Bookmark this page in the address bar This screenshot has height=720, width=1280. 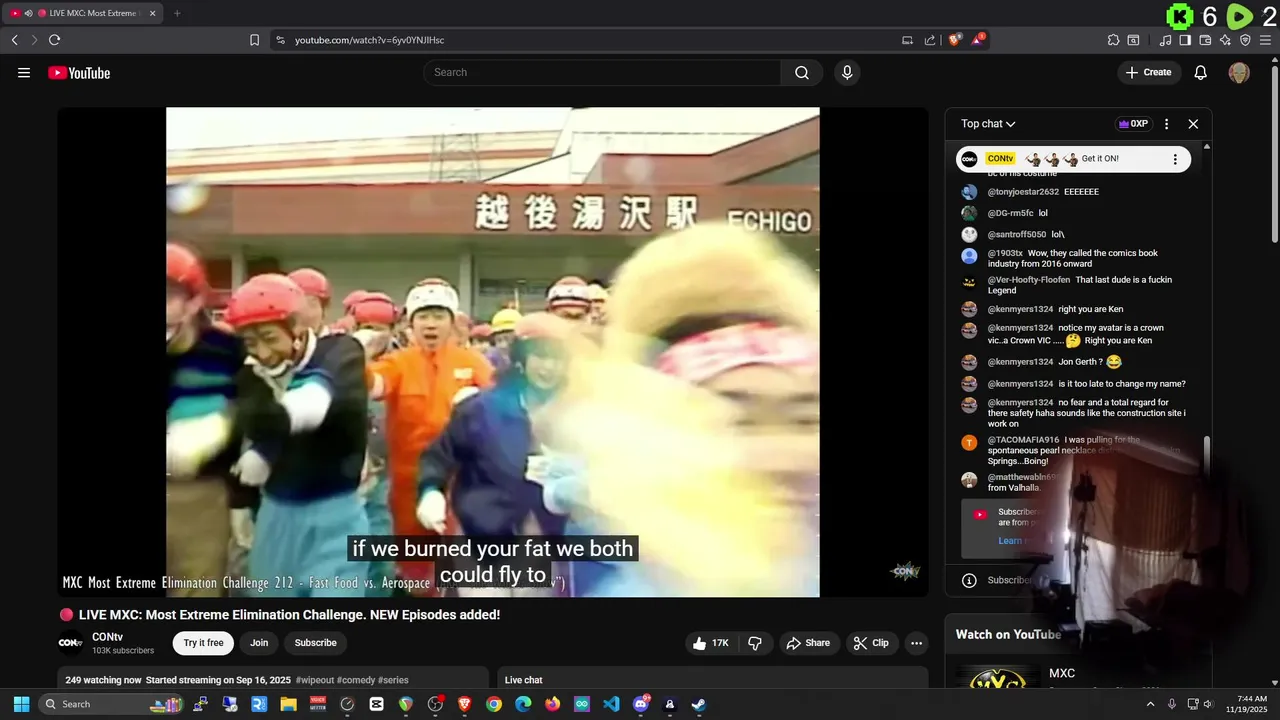click(254, 40)
